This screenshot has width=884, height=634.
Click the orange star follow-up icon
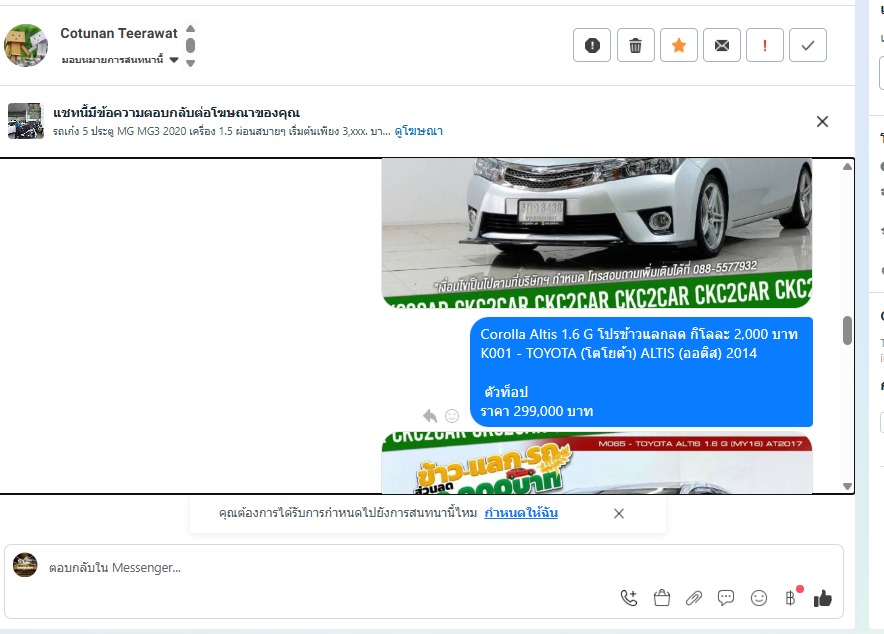[x=679, y=45]
